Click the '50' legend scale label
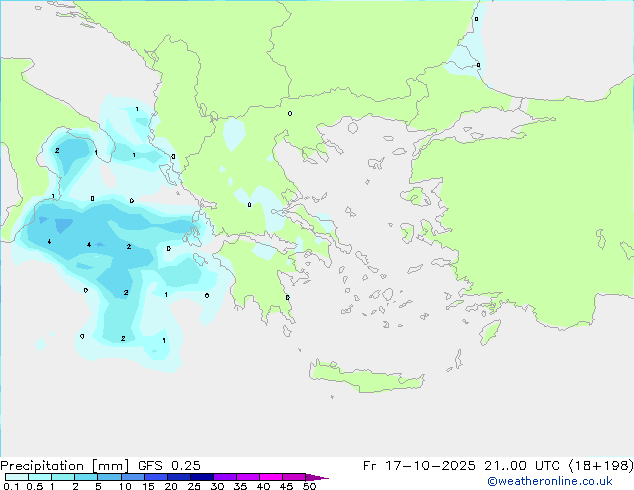The height and width of the screenshot is (490, 634). coord(310,486)
